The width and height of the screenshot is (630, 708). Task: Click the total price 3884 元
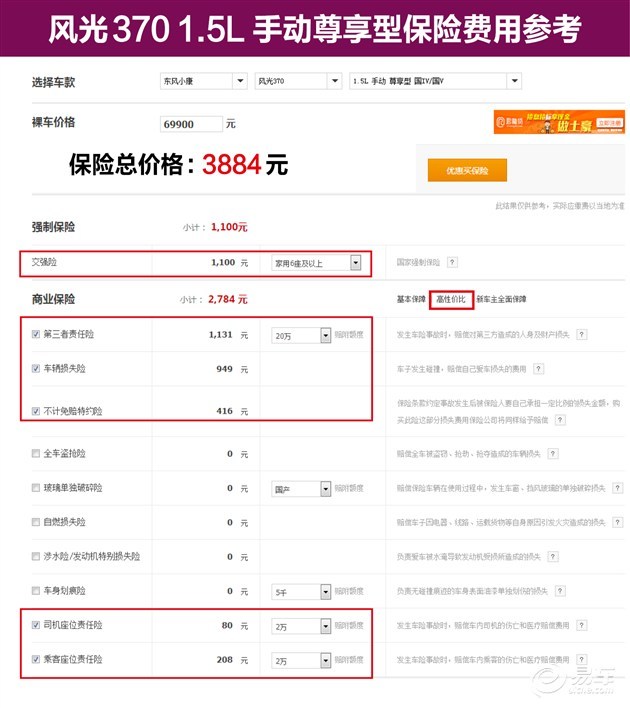(245, 164)
